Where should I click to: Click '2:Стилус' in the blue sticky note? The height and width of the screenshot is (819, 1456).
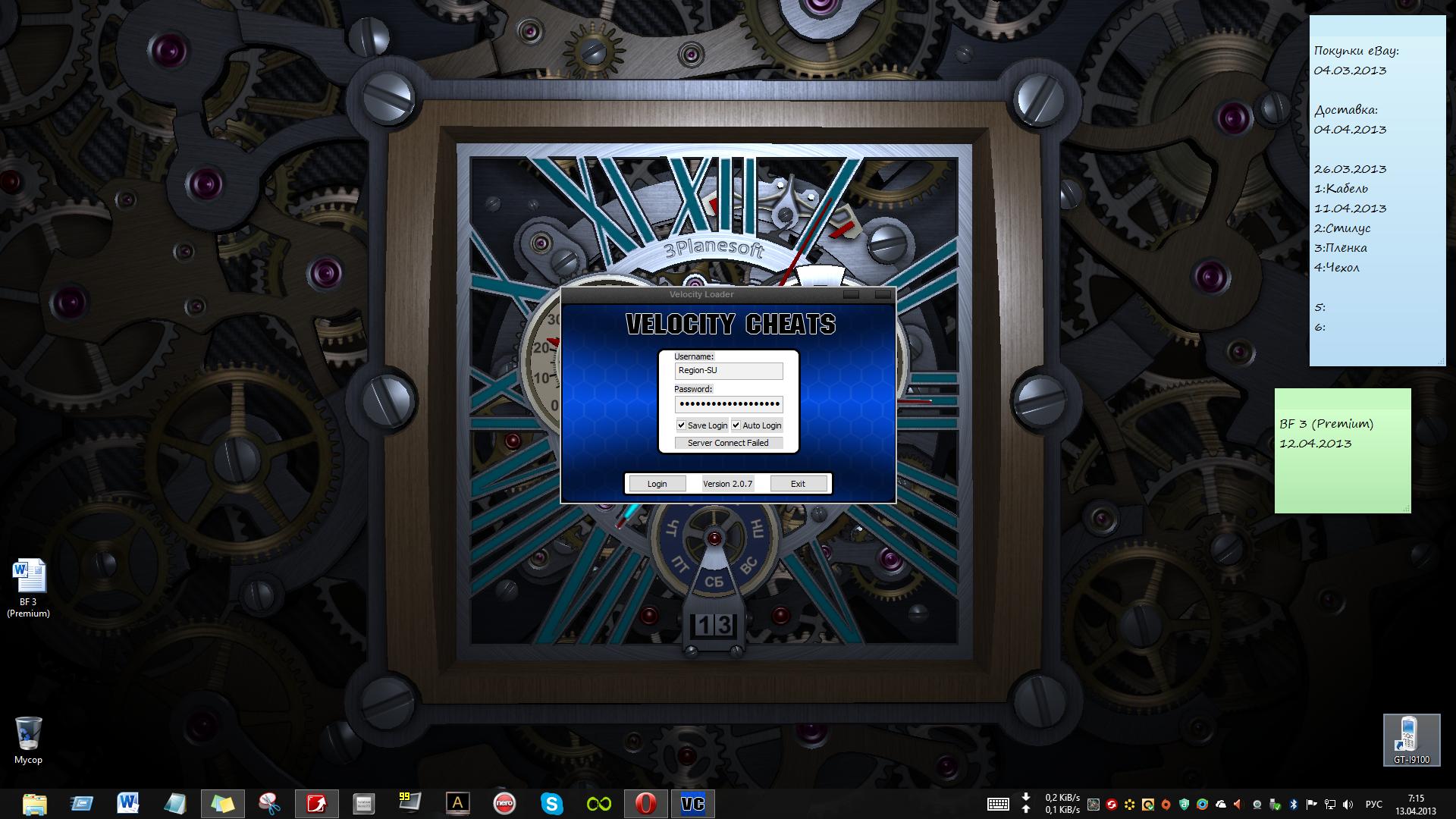(x=1342, y=227)
